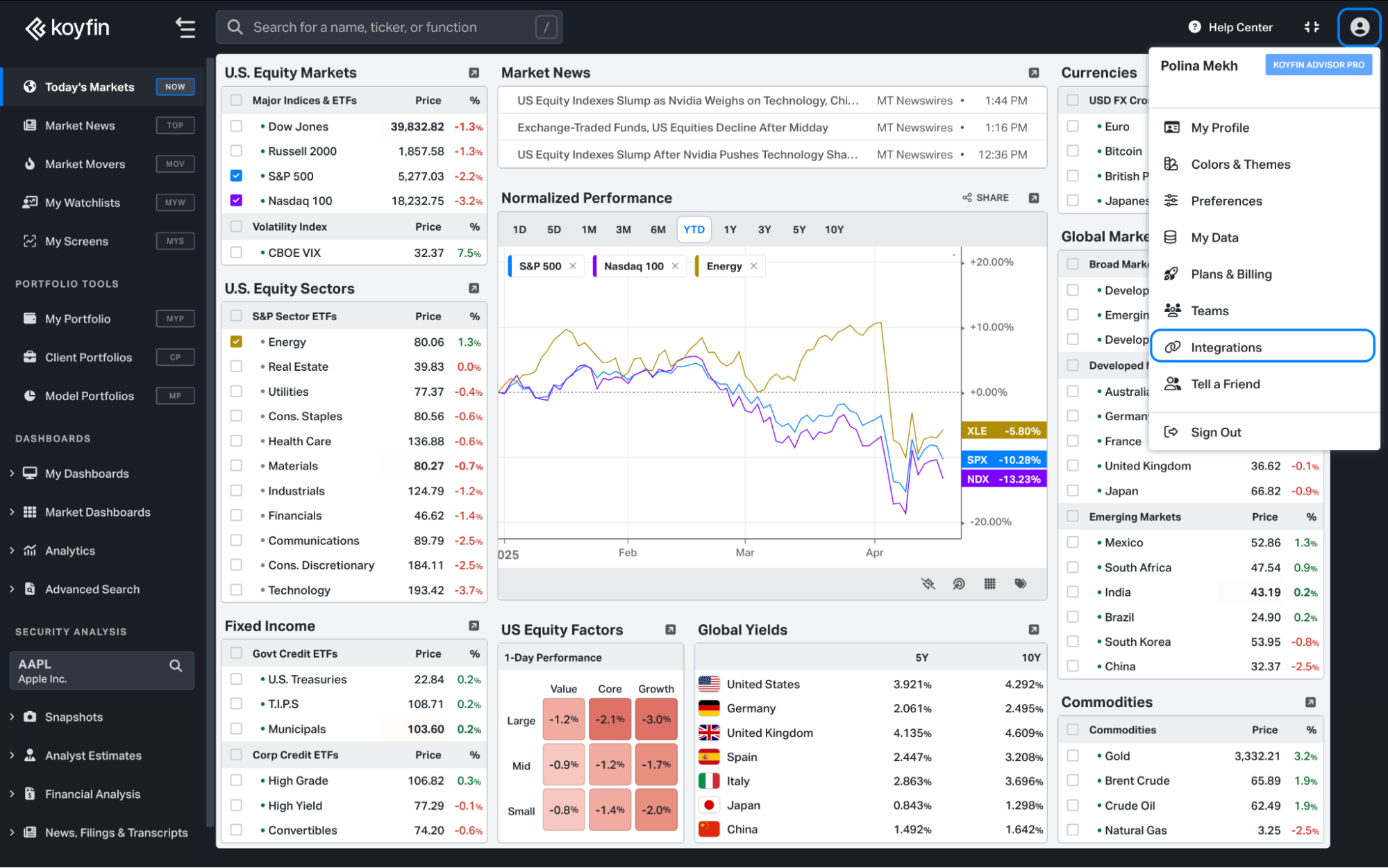The width and height of the screenshot is (1388, 868).
Task: Click the ticker search input field
Action: pyautogui.click(x=389, y=27)
